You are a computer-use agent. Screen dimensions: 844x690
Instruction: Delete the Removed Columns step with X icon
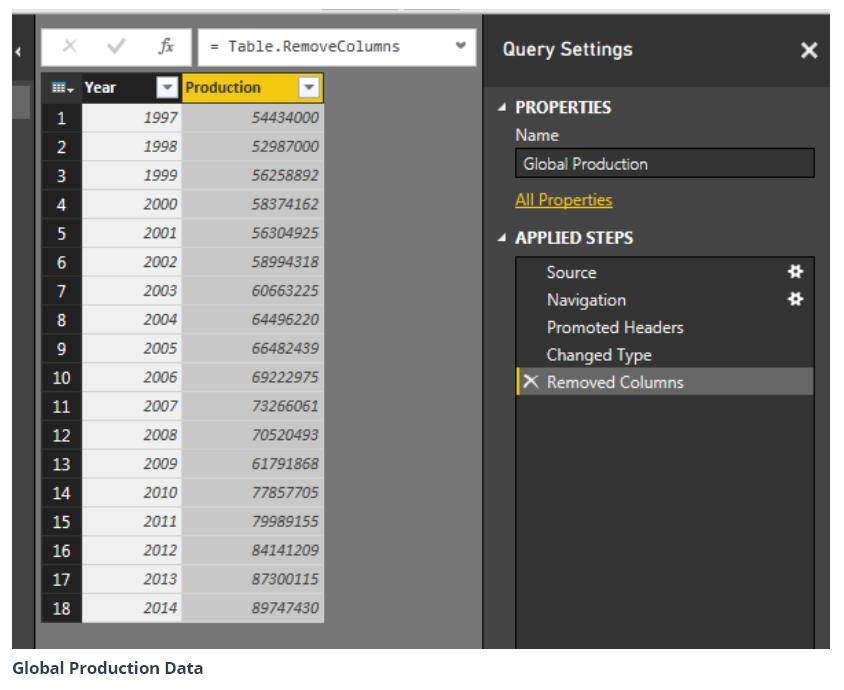[x=530, y=382]
